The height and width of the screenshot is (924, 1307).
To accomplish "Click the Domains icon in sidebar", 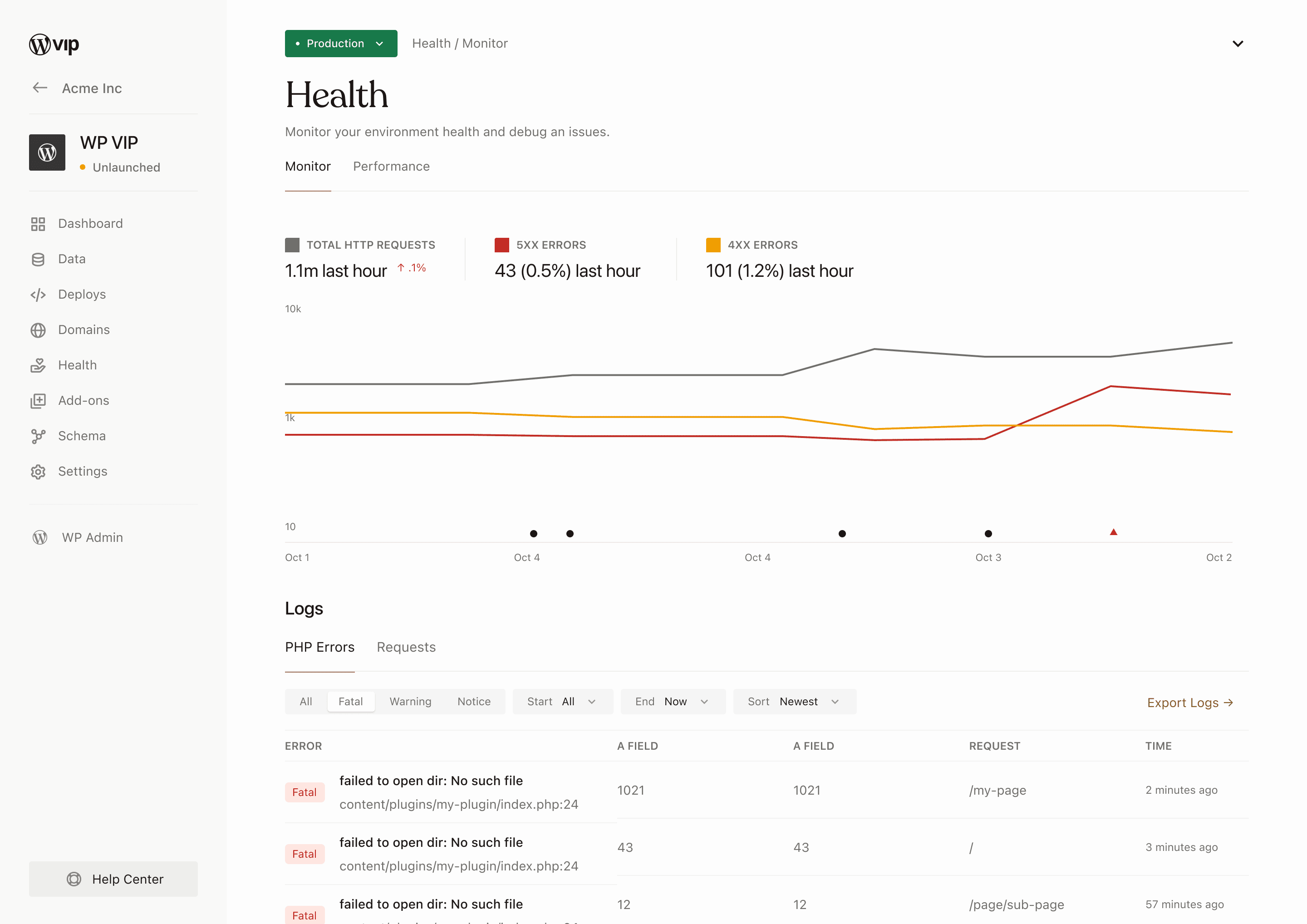I will pos(38,329).
